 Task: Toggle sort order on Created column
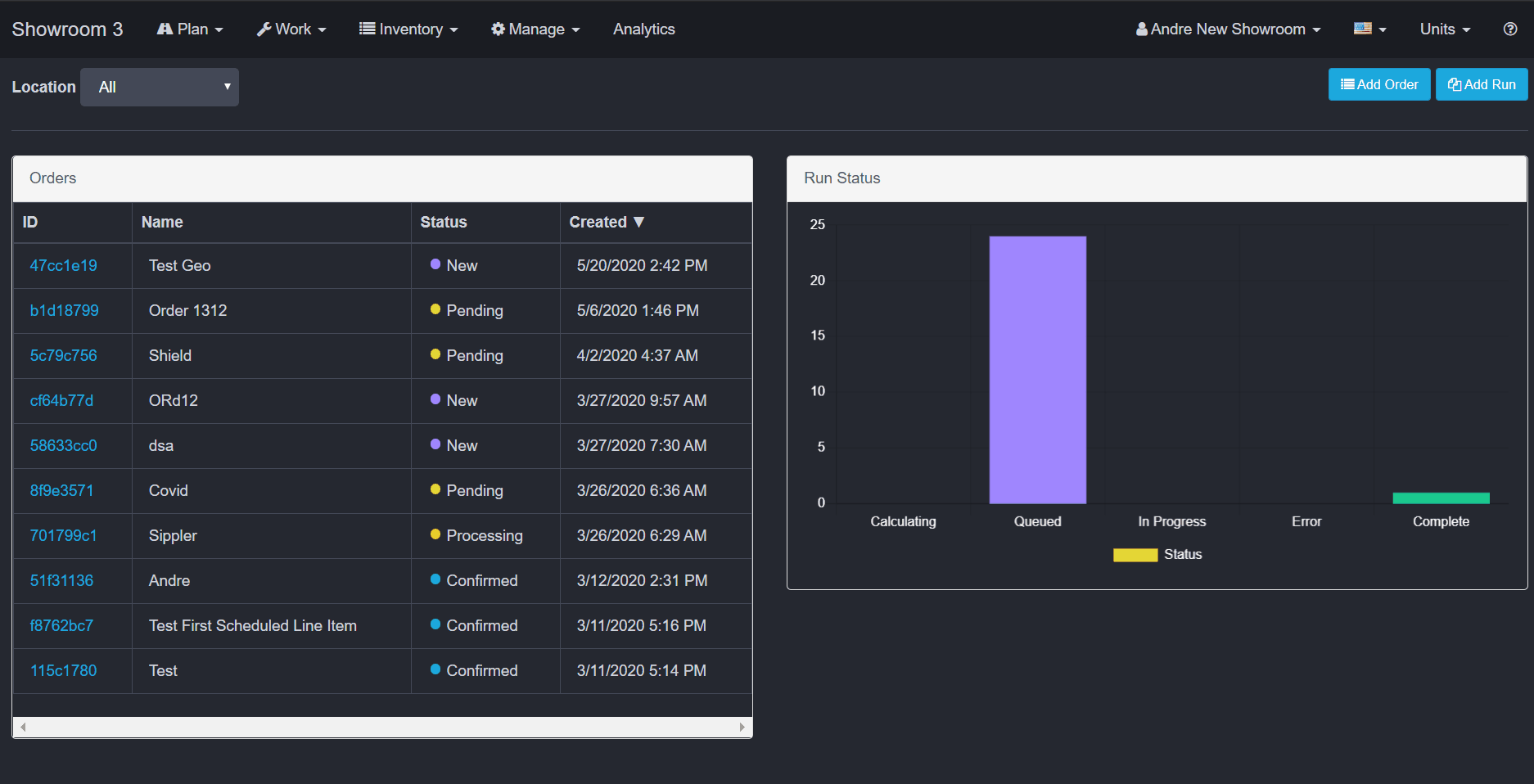pyautogui.click(x=607, y=222)
